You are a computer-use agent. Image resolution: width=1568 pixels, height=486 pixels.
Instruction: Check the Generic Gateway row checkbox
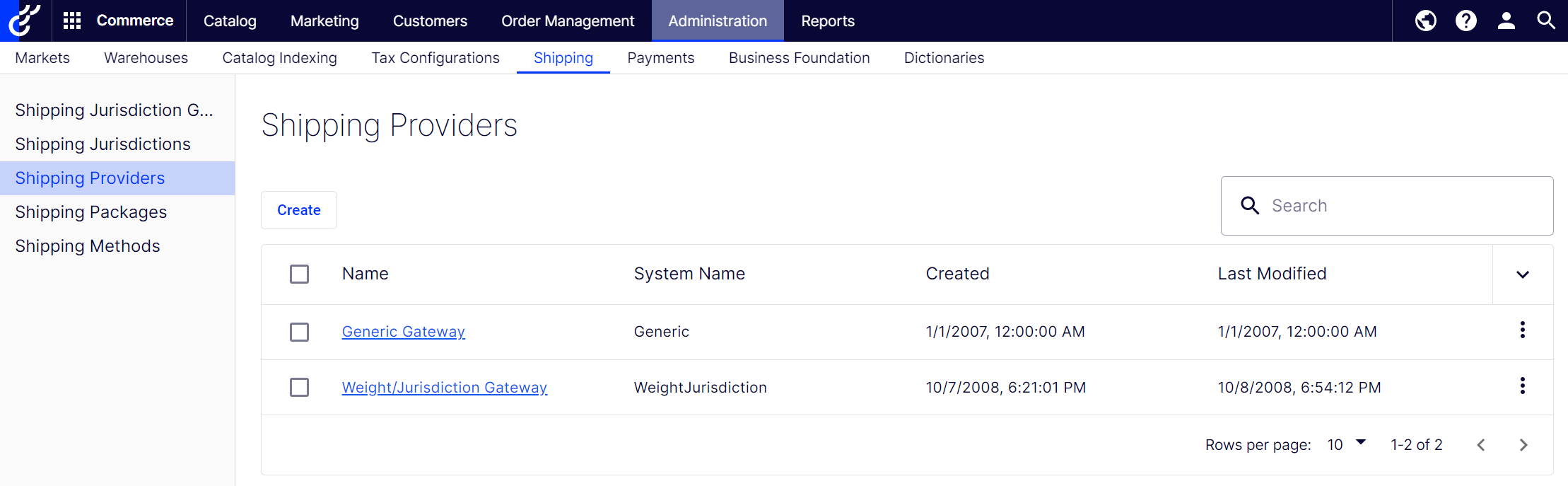pyautogui.click(x=300, y=332)
